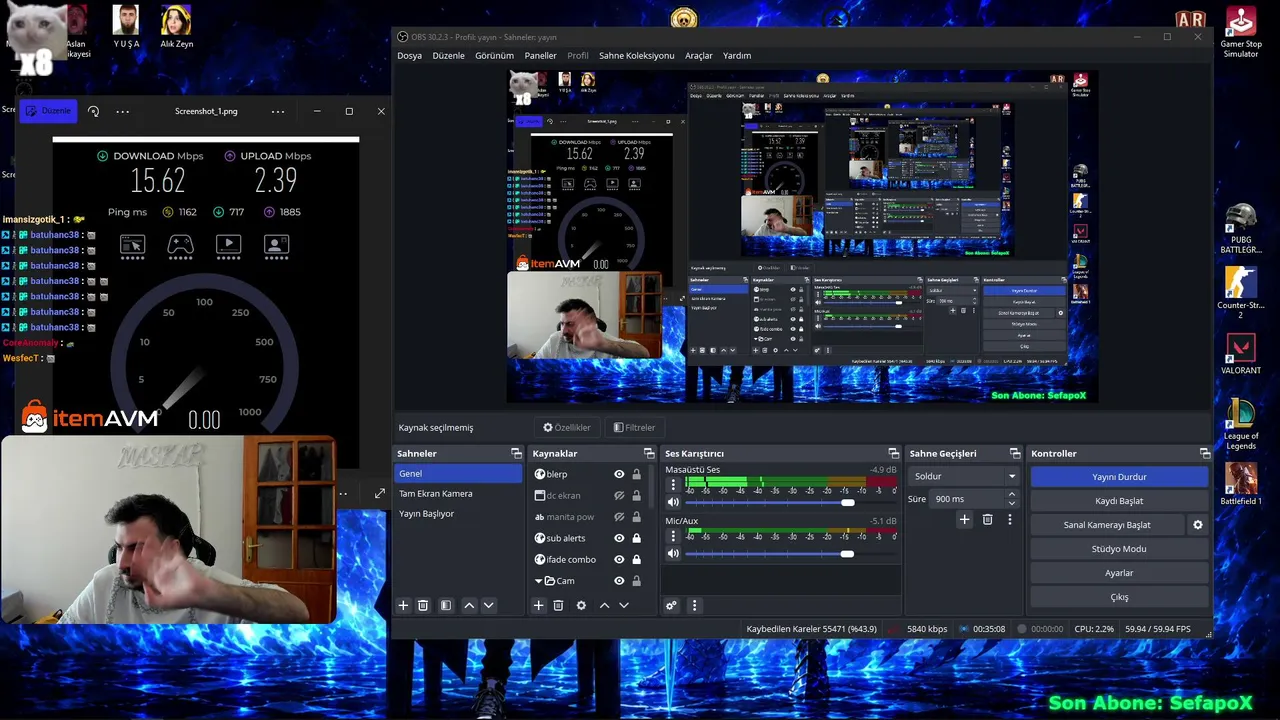Open the Paneller menu
The width and height of the screenshot is (1280, 720).
(x=540, y=56)
